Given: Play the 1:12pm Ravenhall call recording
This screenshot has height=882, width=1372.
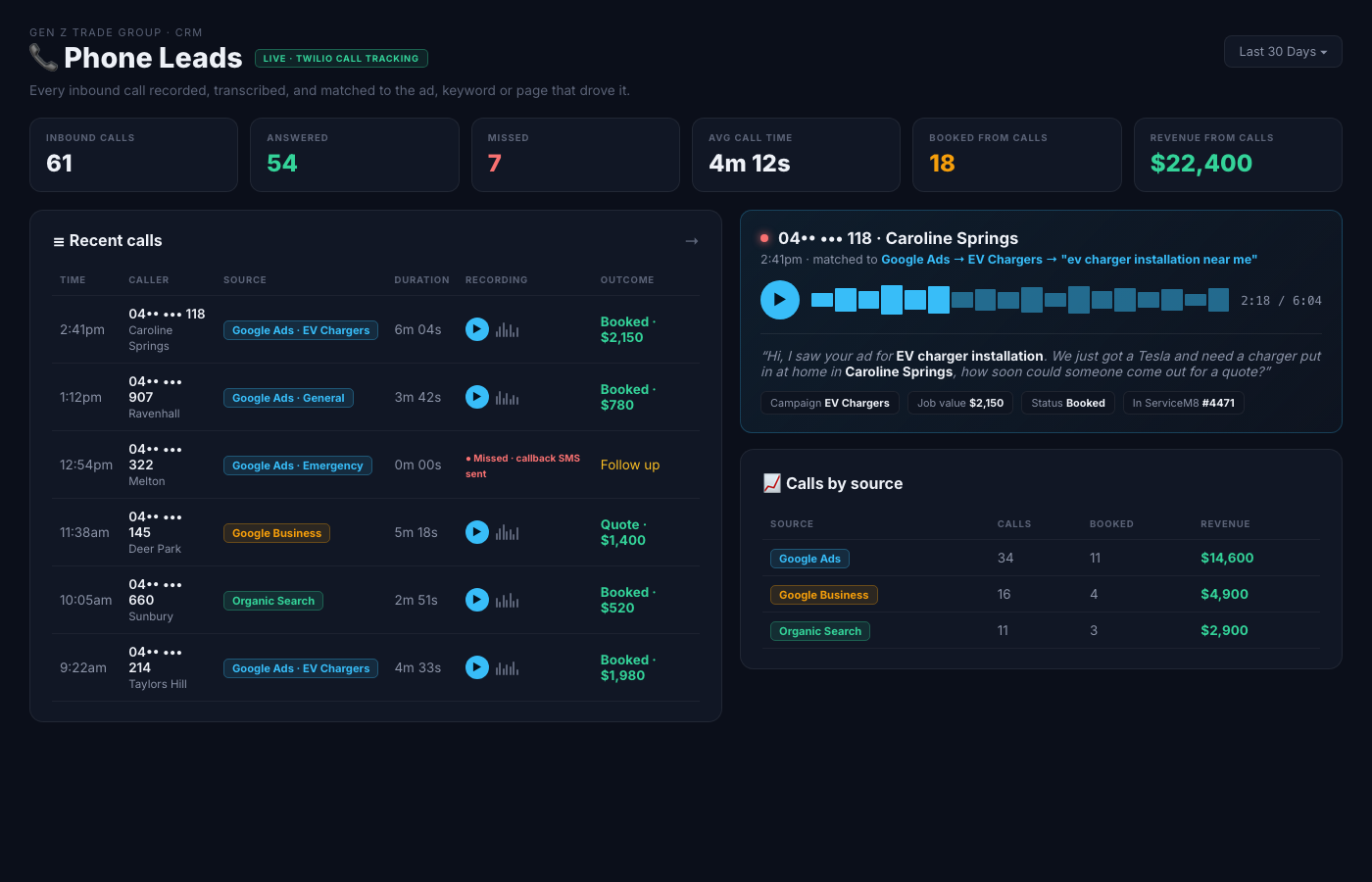Looking at the screenshot, I should click(477, 397).
